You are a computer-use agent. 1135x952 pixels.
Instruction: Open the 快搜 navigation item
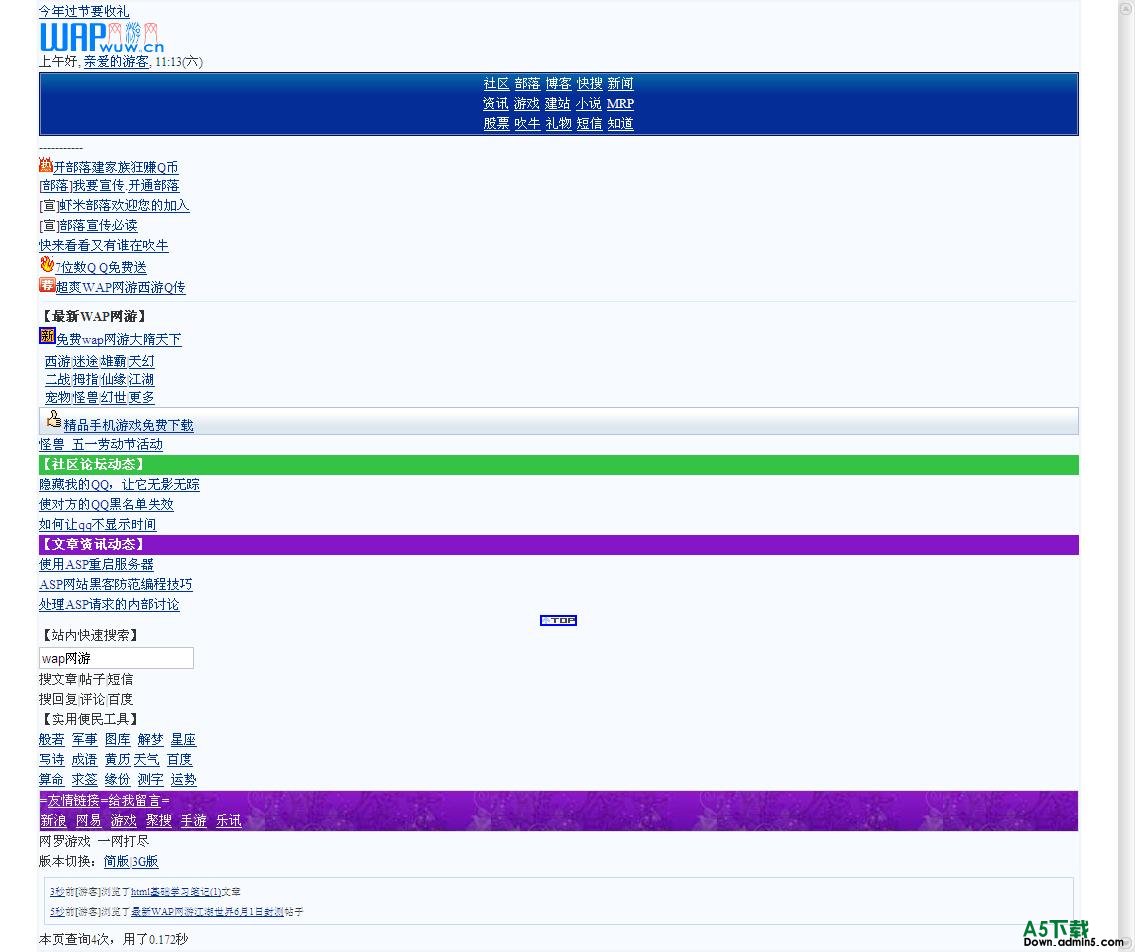pos(590,84)
